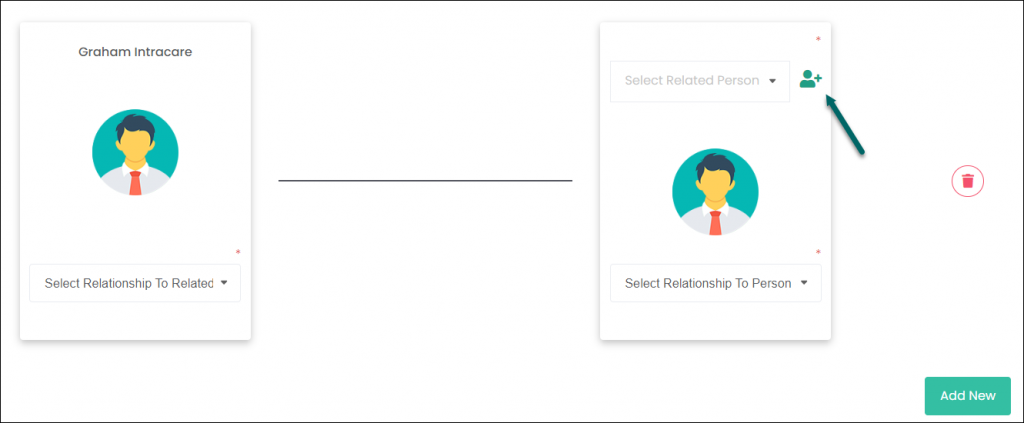The height and width of the screenshot is (423, 1024).
Task: Click the caret beside Select Relationship To Person
Action: tap(804, 283)
